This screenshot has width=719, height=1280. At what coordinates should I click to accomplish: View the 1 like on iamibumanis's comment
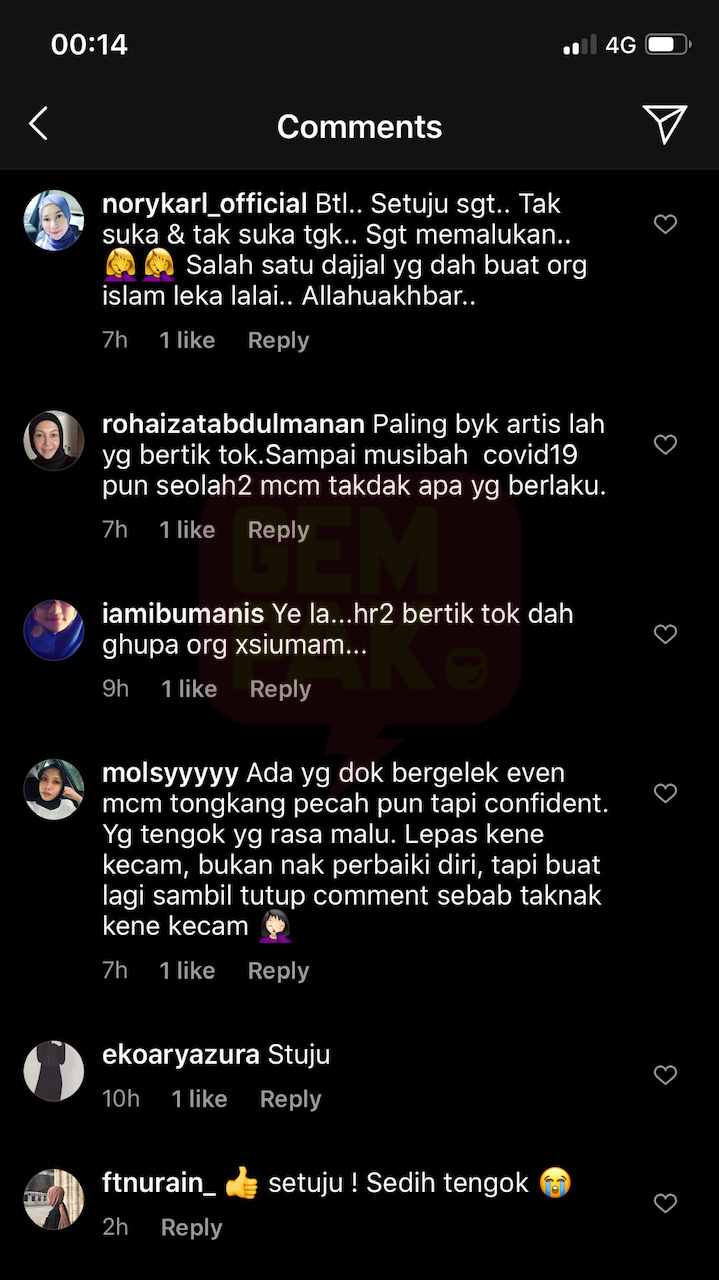(189, 689)
